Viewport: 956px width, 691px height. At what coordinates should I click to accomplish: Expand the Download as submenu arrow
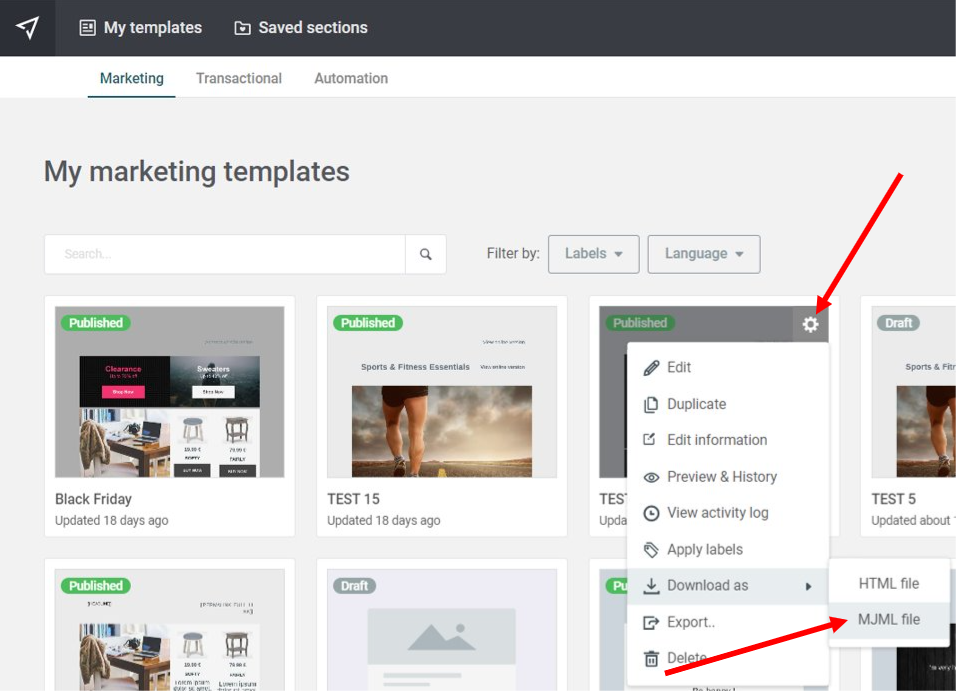point(808,586)
